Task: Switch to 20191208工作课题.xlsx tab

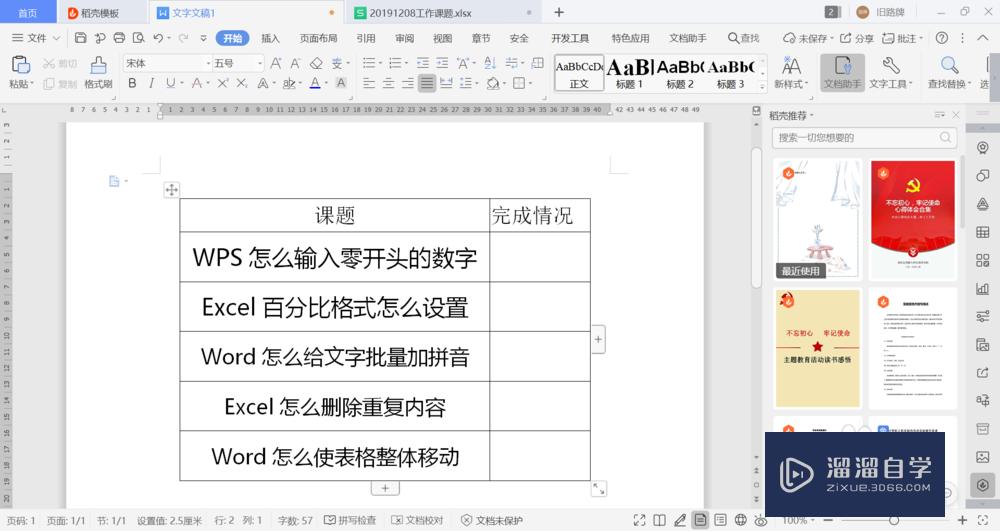Action: coord(444,12)
